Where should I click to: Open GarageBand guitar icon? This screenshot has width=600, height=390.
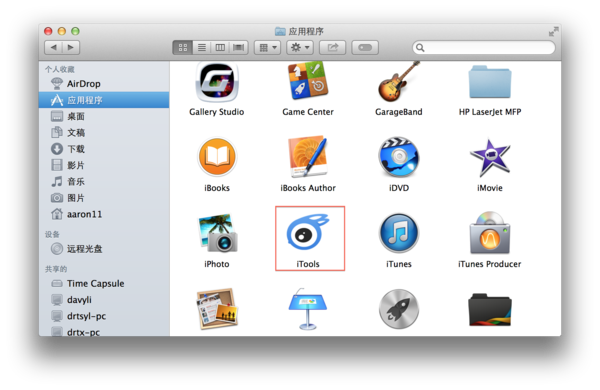coord(399,82)
